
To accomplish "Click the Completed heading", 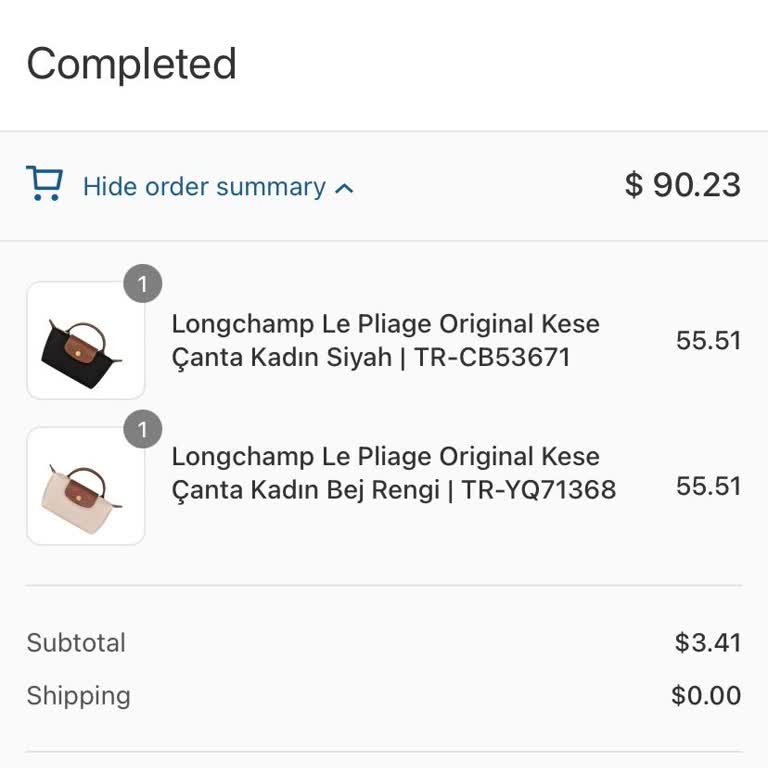I will pyautogui.click(x=132, y=64).
